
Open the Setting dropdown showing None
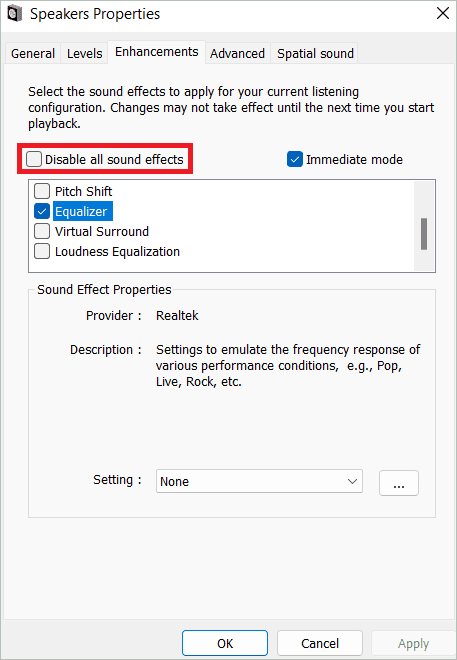coord(259,481)
